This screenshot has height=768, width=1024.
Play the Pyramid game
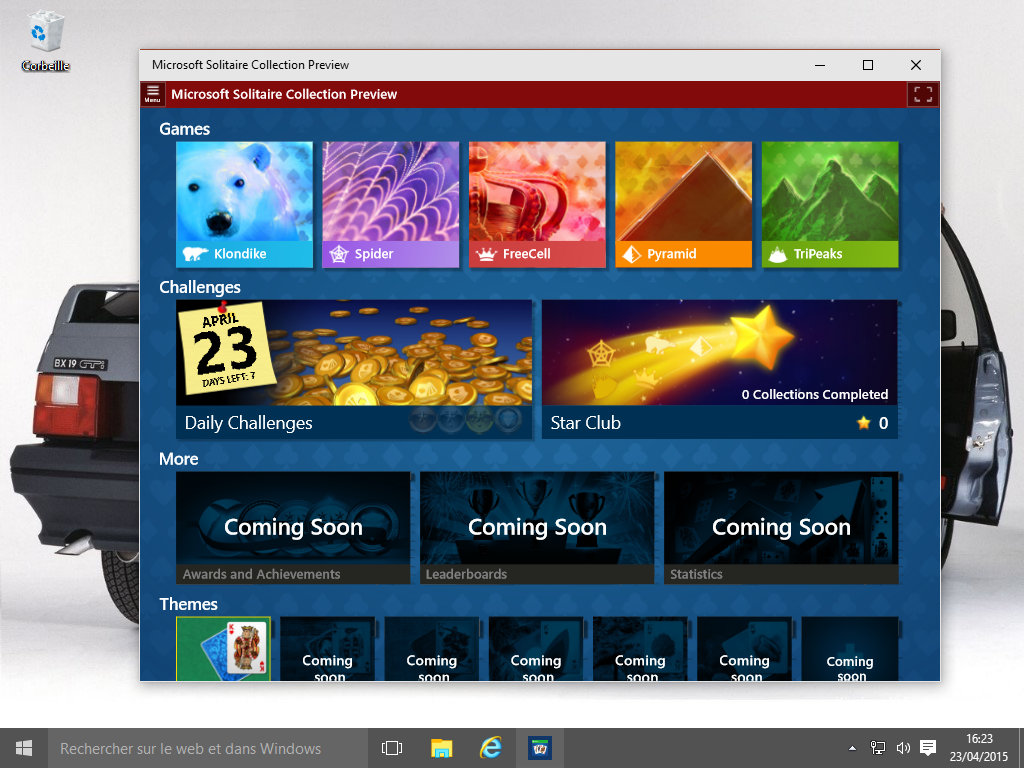tap(683, 204)
